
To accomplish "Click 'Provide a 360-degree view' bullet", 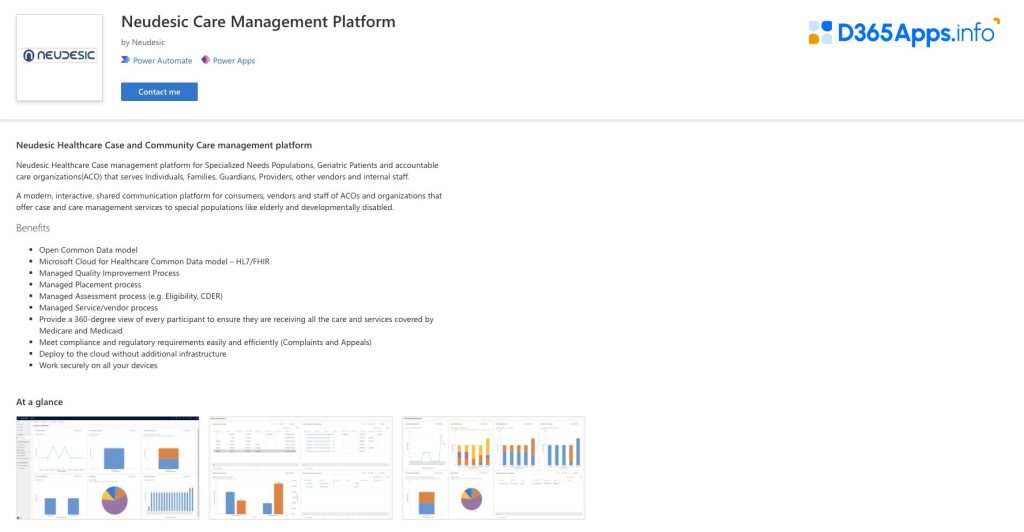I will [236, 325].
